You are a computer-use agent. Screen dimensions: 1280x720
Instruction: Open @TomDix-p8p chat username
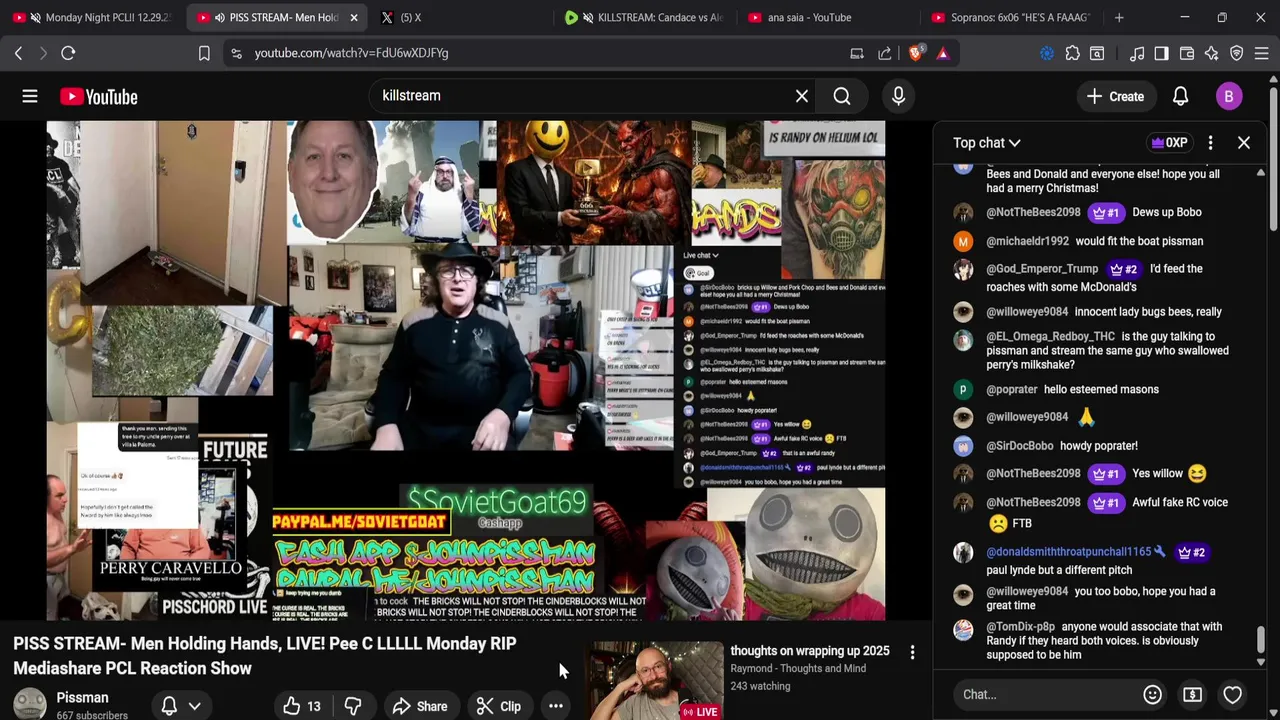(1020, 627)
